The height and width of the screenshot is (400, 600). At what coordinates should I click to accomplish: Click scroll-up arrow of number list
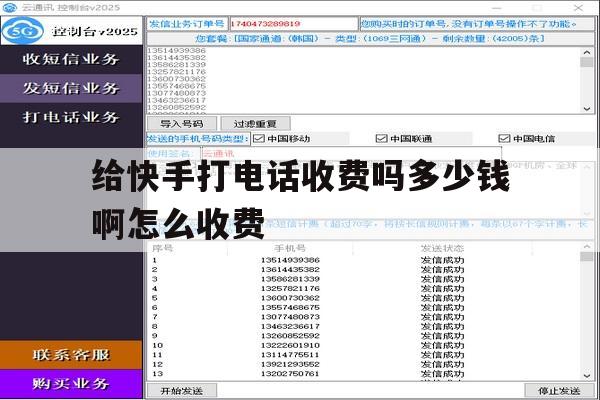(587, 52)
